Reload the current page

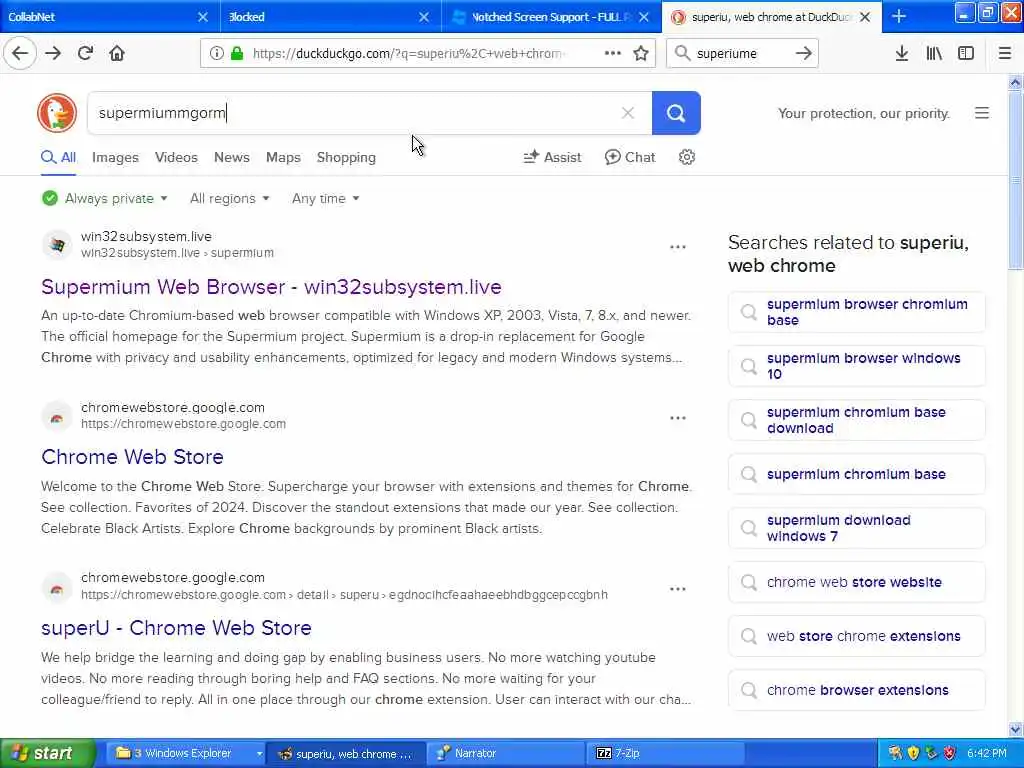pos(85,53)
